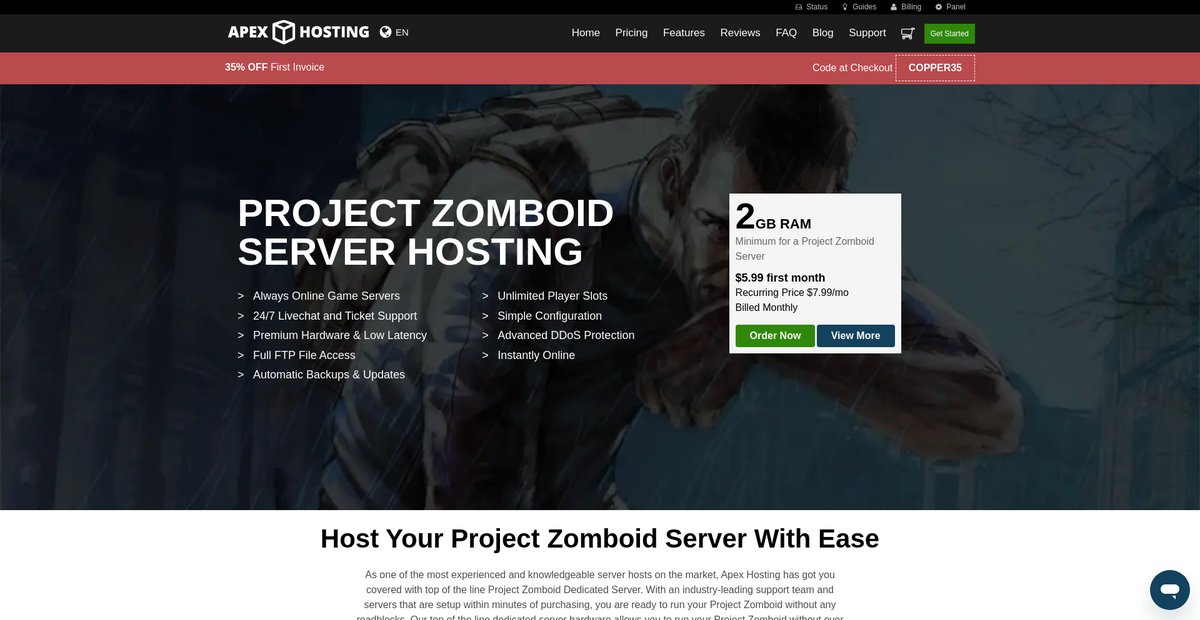Open the Guides link in top bar

point(858,7)
